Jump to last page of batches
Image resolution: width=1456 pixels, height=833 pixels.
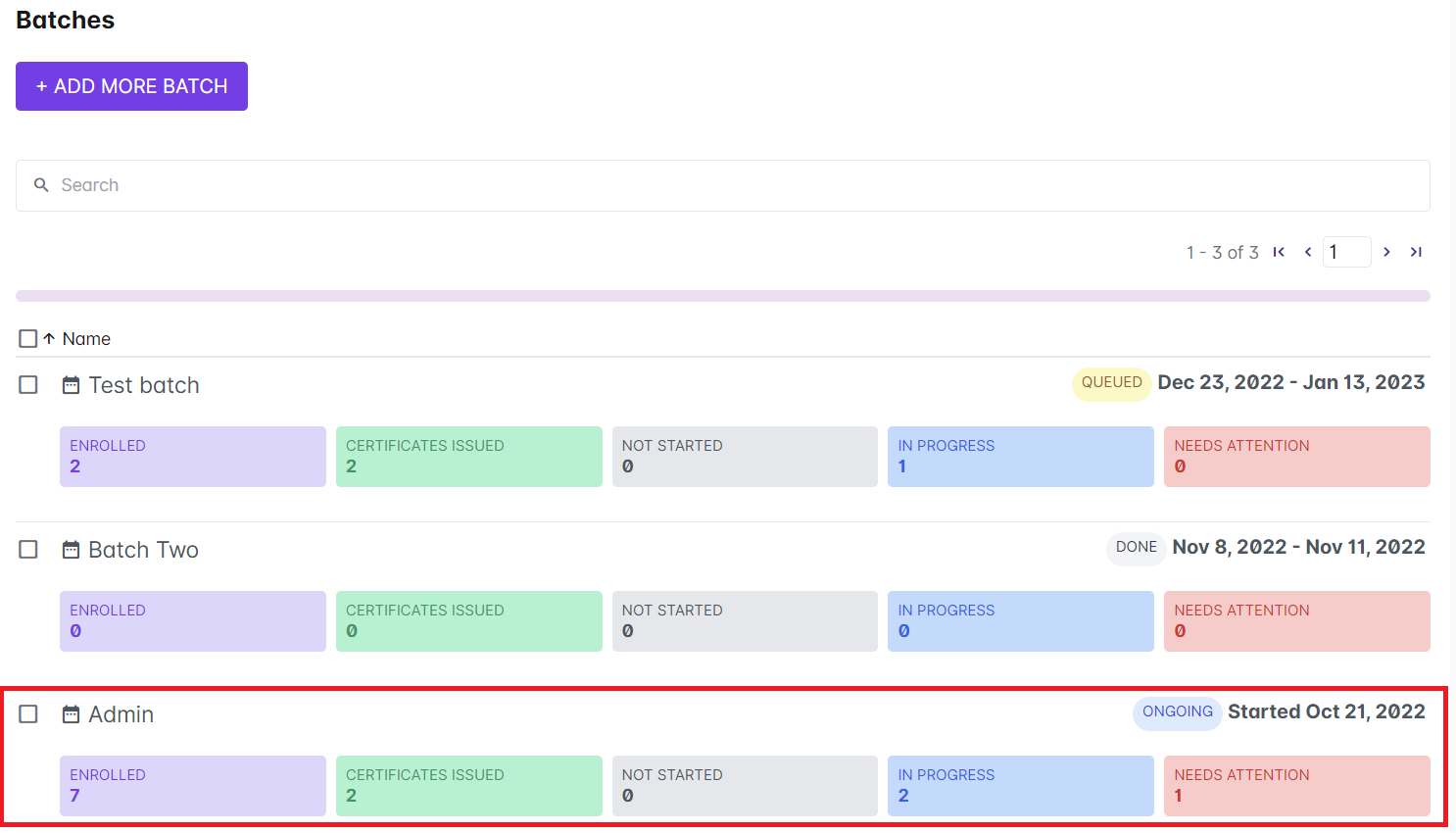pos(1416,252)
